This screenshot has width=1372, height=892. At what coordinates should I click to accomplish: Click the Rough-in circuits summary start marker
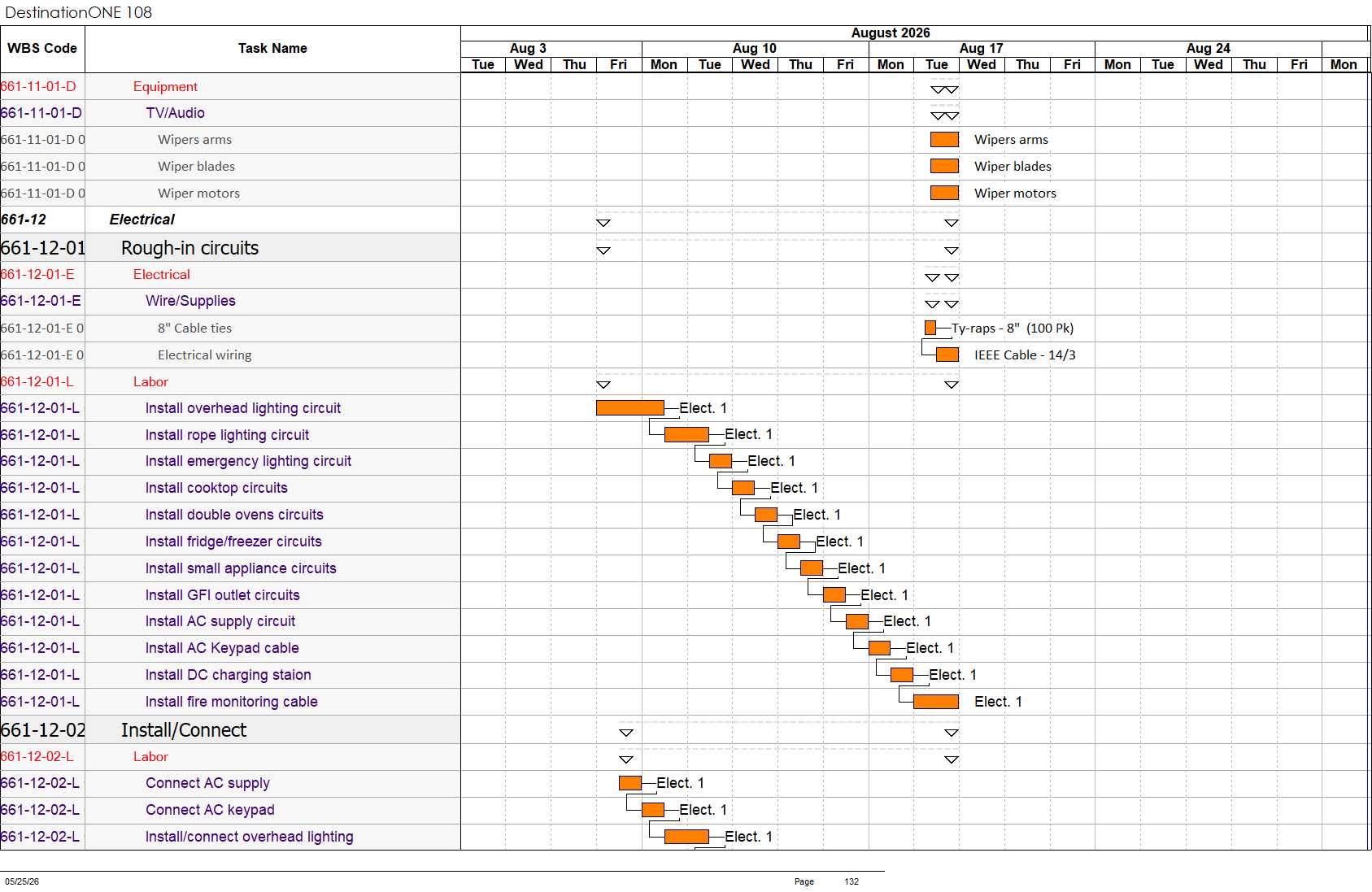pyautogui.click(x=603, y=250)
